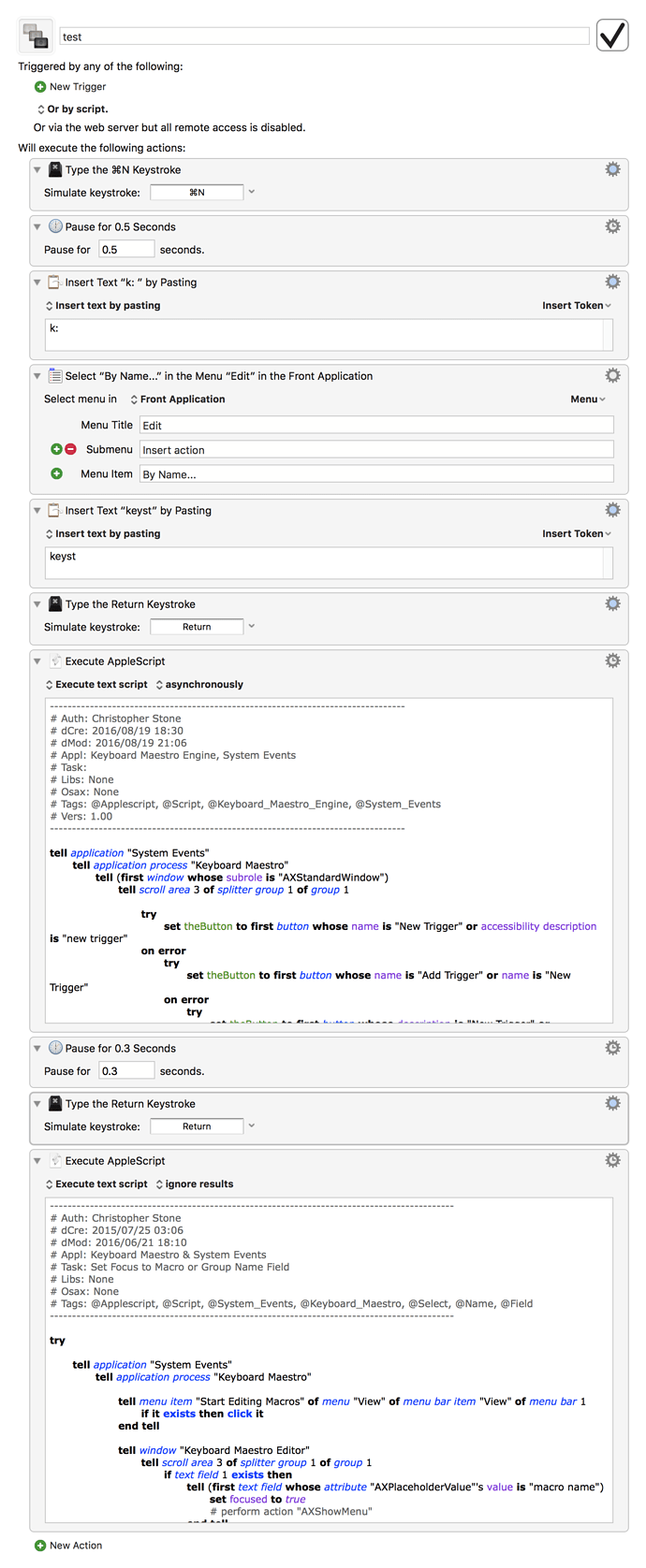Viewport: 646px width, 1568px height.
Task: Click keyboard icon of Type ⌘N Keystroke action
Action: point(55,169)
